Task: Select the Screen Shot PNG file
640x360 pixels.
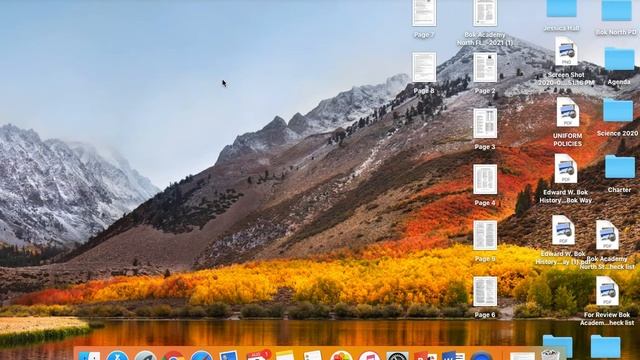Action: [x=566, y=51]
